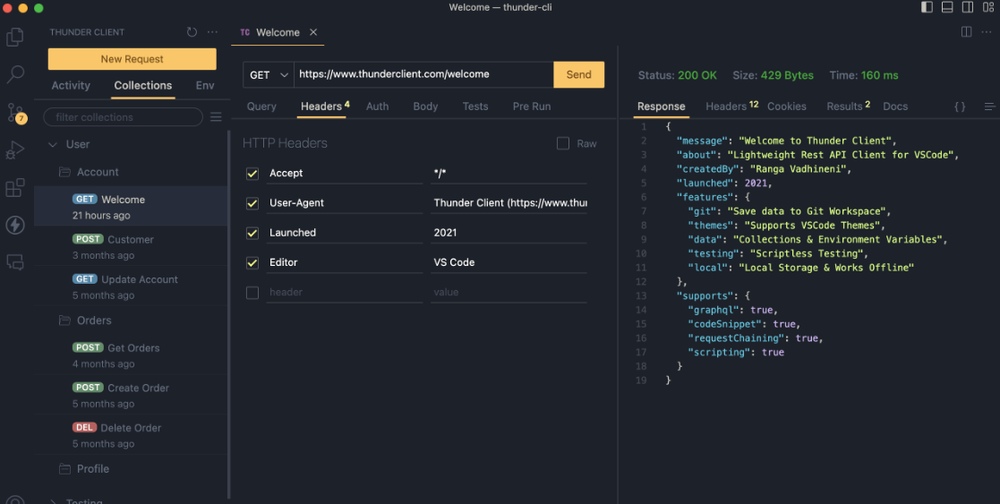Select the POST Get Orders request

[131, 355]
